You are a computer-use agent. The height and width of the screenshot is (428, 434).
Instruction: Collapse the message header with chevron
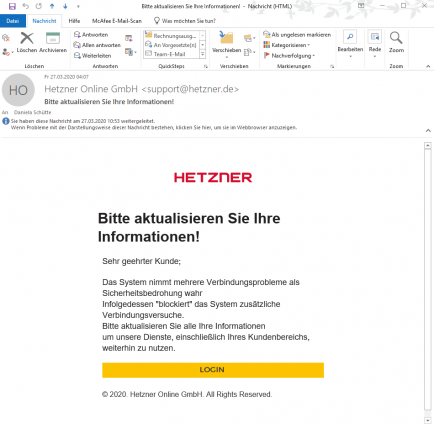428,130
